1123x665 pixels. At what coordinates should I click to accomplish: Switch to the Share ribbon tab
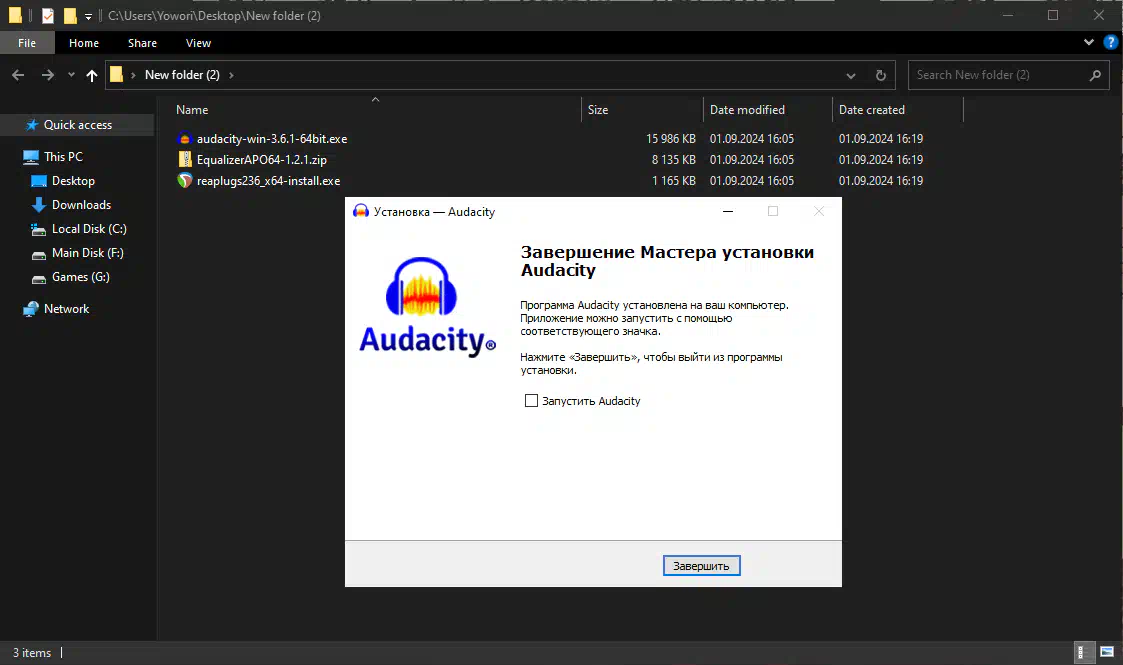143,43
